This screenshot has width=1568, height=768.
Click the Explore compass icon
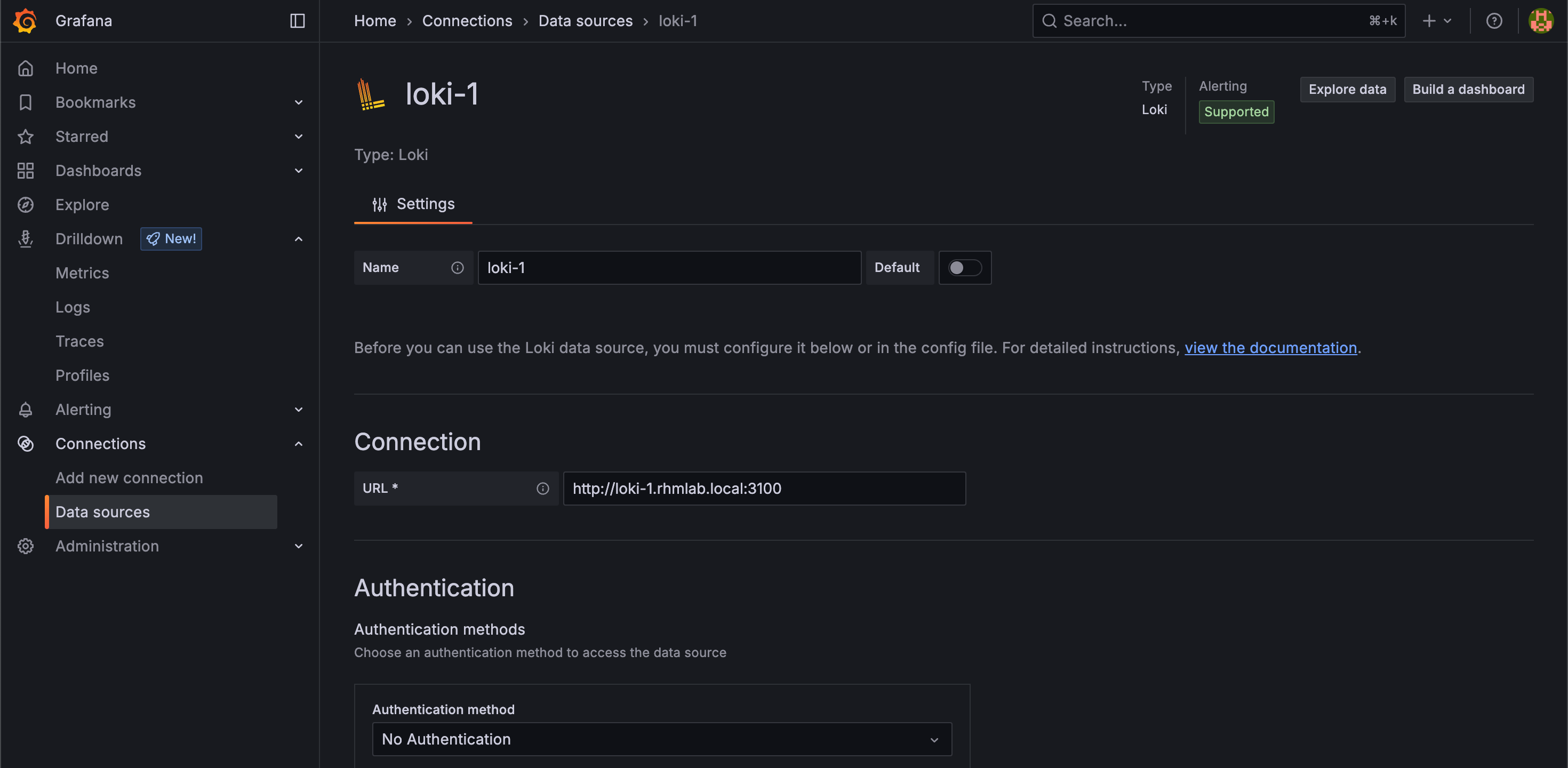click(x=26, y=204)
